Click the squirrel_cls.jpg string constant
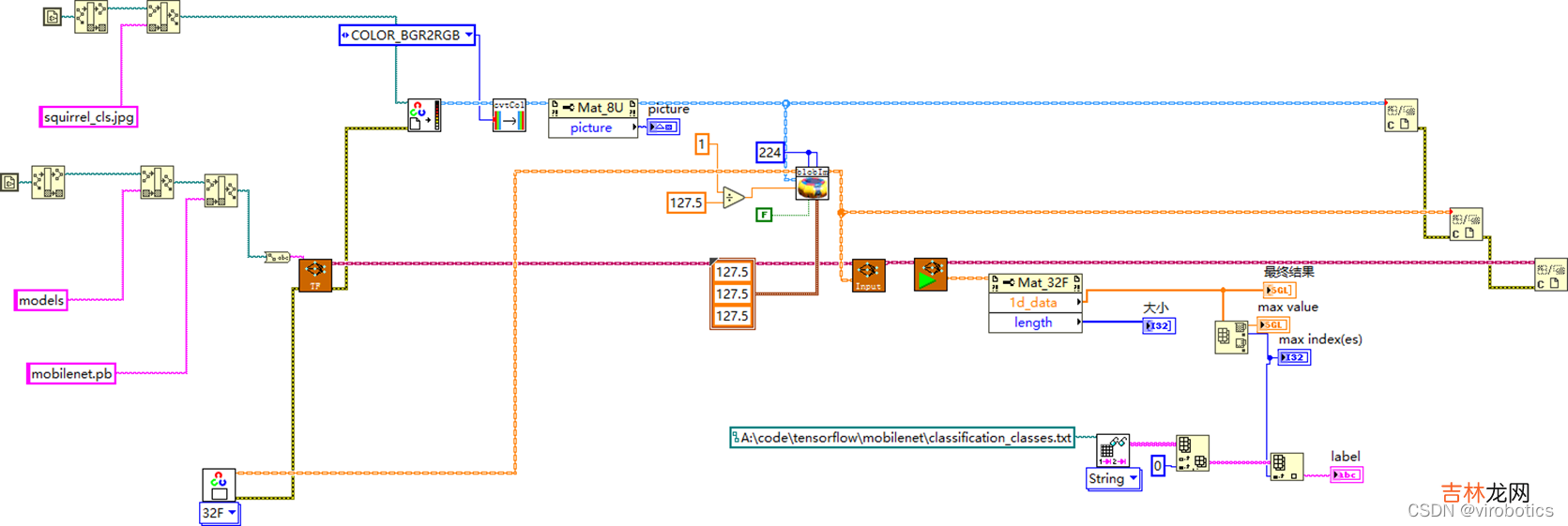1568x526 pixels. (89, 117)
